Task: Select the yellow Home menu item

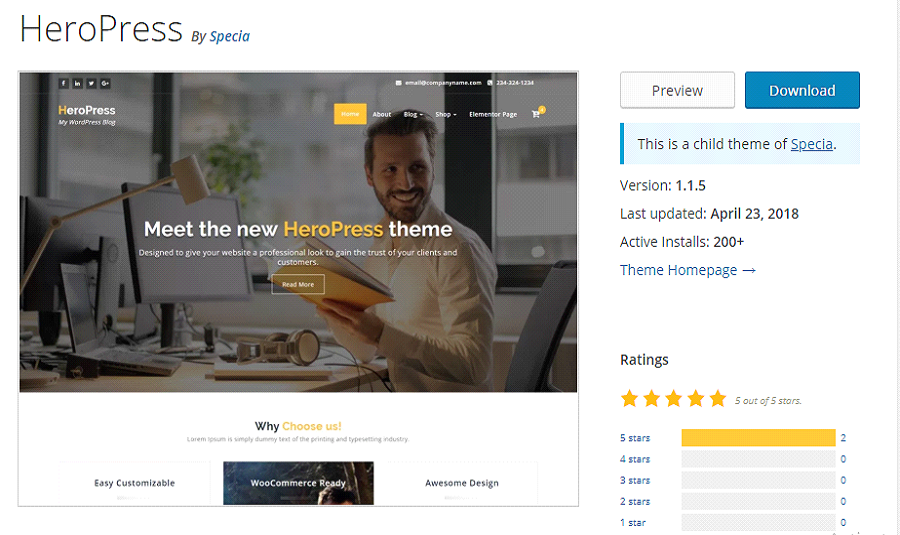Action: pos(350,114)
